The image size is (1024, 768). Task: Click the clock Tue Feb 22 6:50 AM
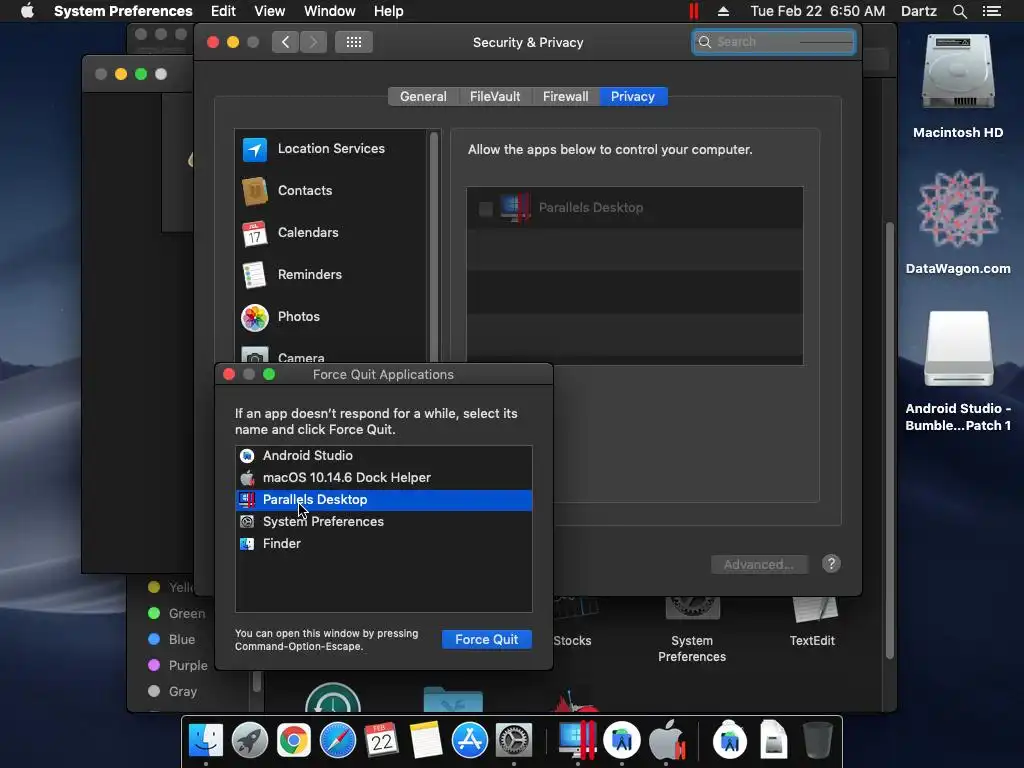pyautogui.click(x=818, y=11)
